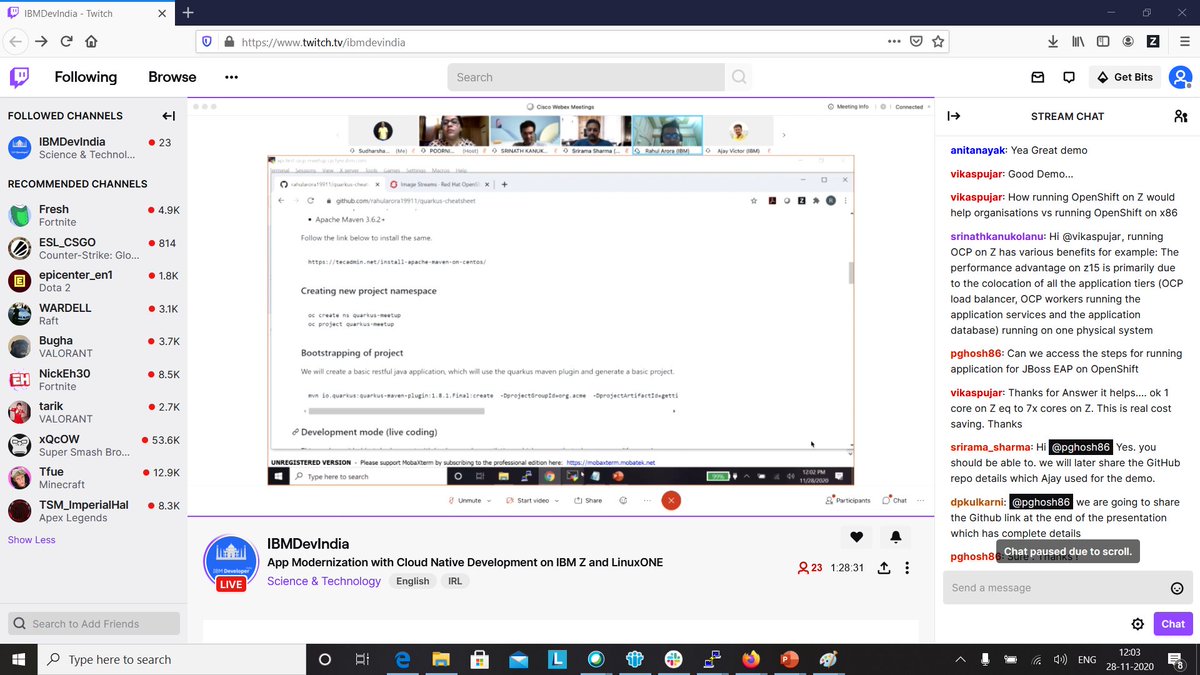Open a new browser tab
This screenshot has width=1200, height=675.
[x=187, y=12]
